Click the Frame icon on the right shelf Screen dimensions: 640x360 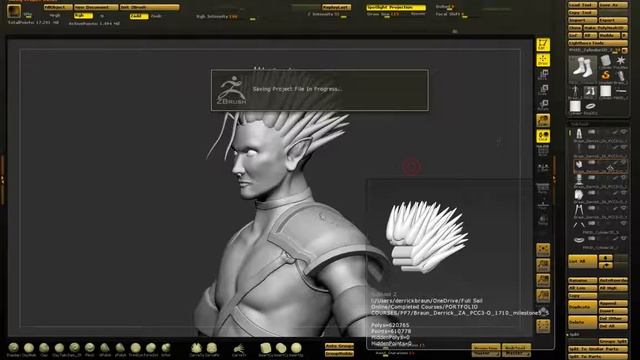click(x=543, y=250)
